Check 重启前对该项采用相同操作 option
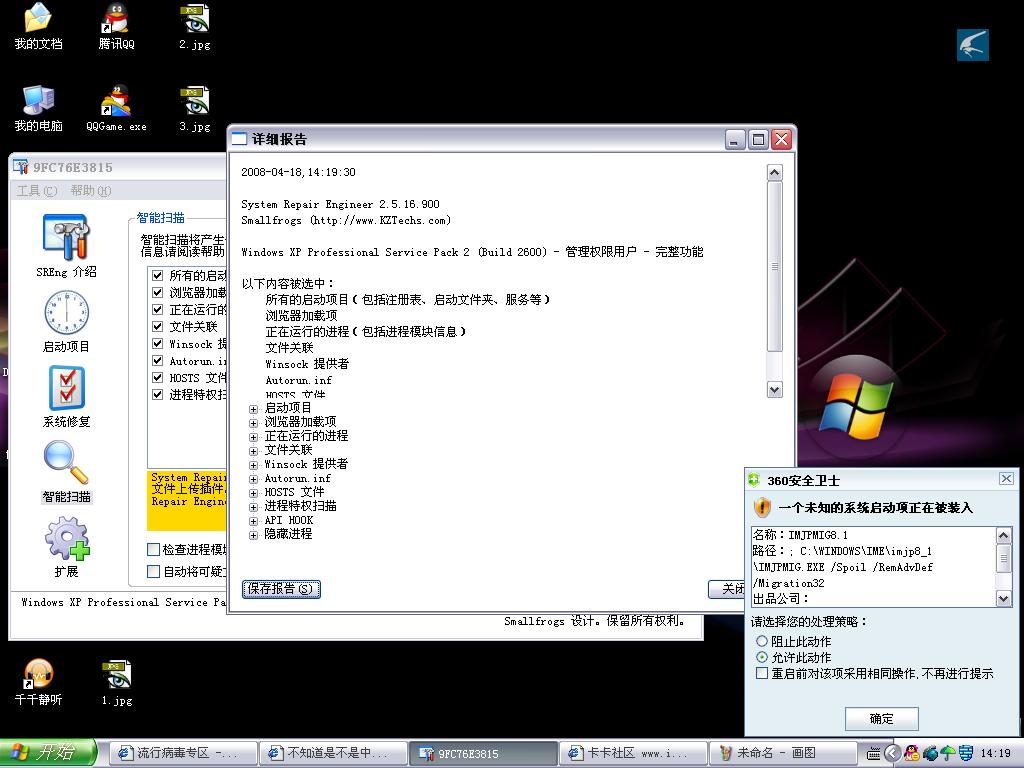Image resolution: width=1024 pixels, height=768 pixels. click(x=761, y=673)
